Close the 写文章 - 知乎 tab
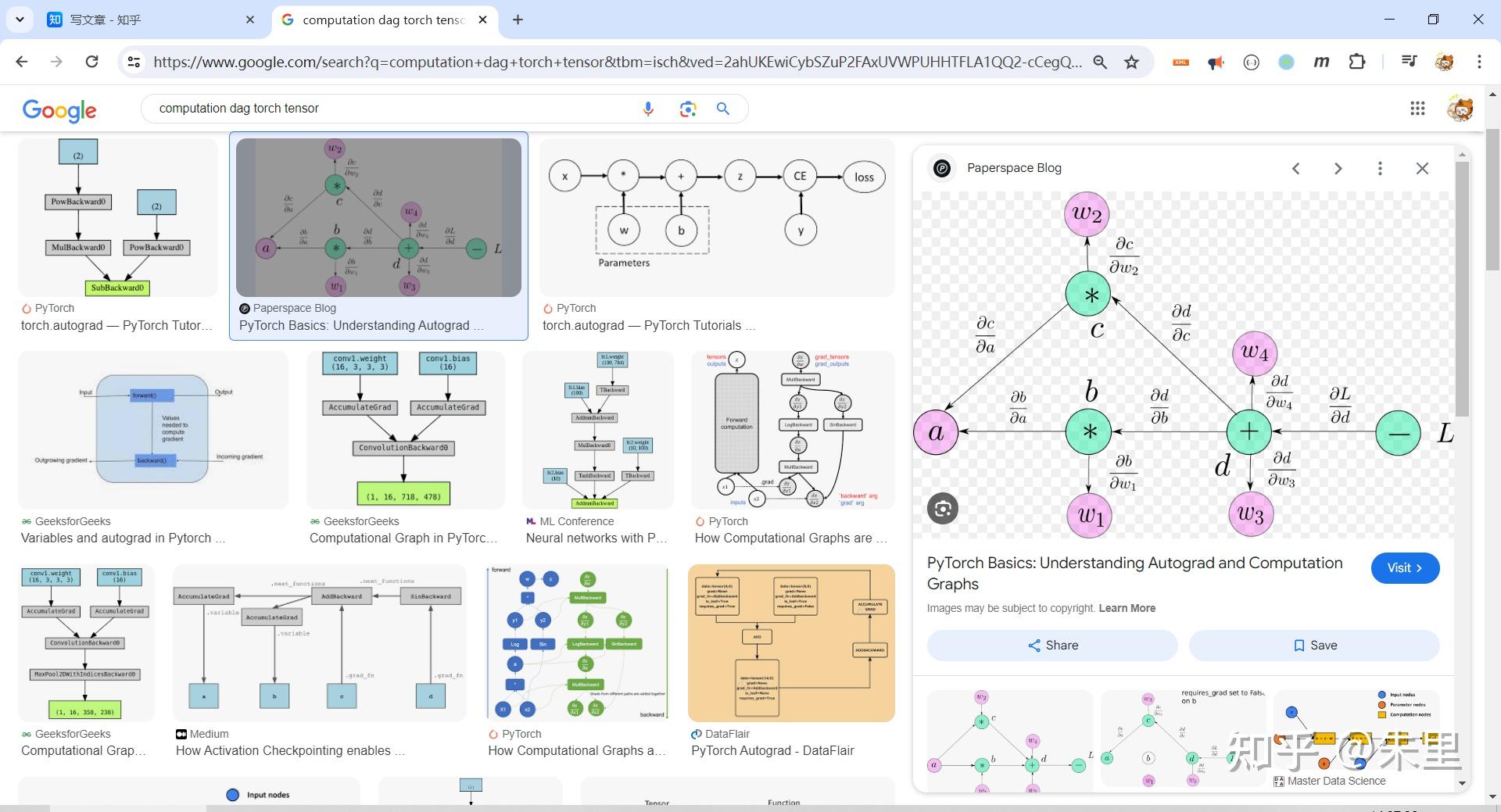The width and height of the screenshot is (1501, 812). (250, 20)
